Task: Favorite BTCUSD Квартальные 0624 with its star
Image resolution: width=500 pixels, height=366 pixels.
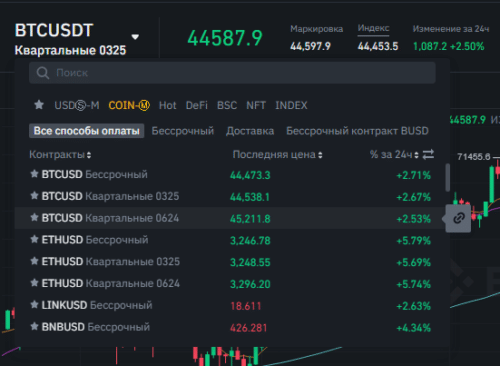Action: (34, 217)
